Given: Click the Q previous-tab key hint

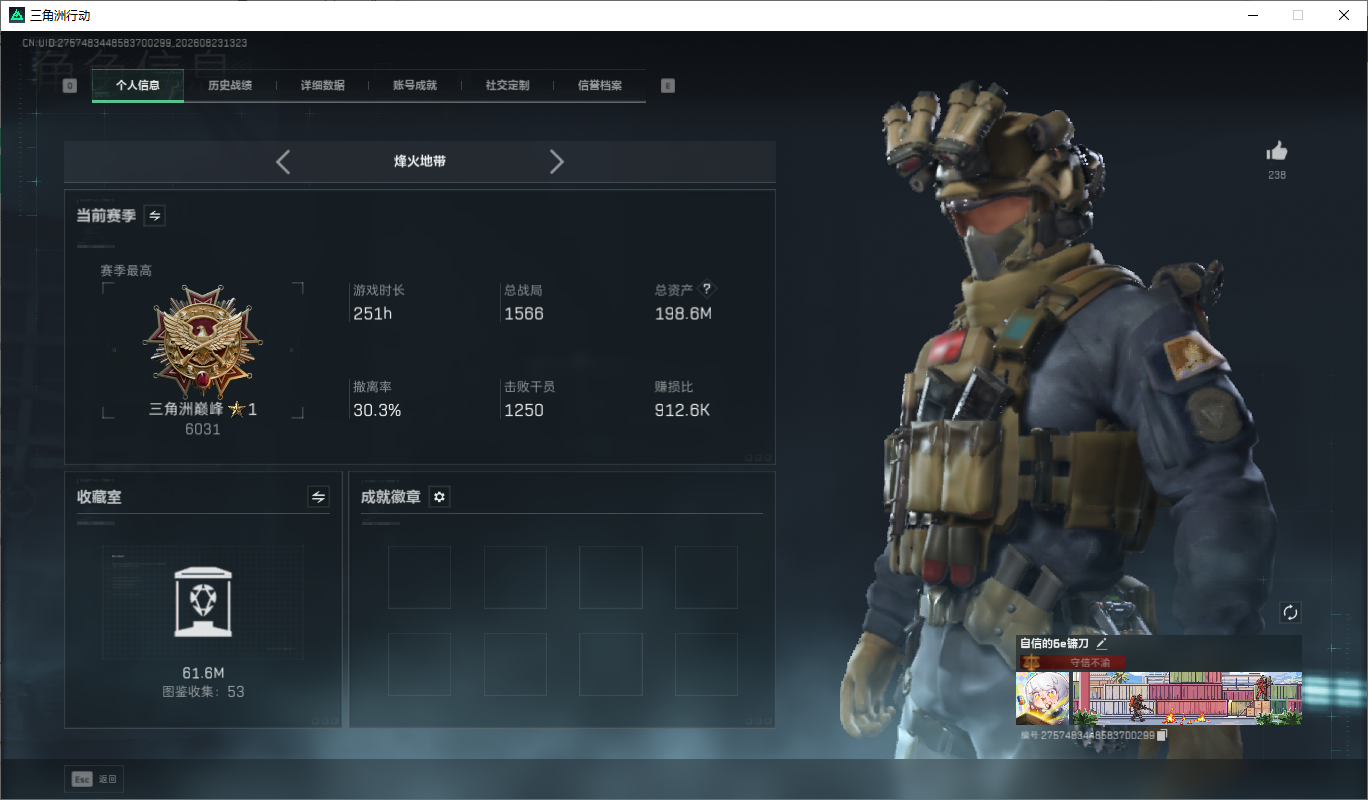Looking at the screenshot, I should click(70, 86).
